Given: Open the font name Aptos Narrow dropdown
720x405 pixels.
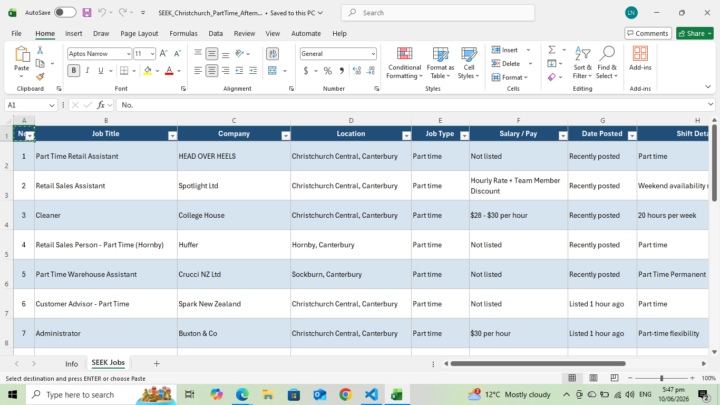Looking at the screenshot, I should coord(128,54).
